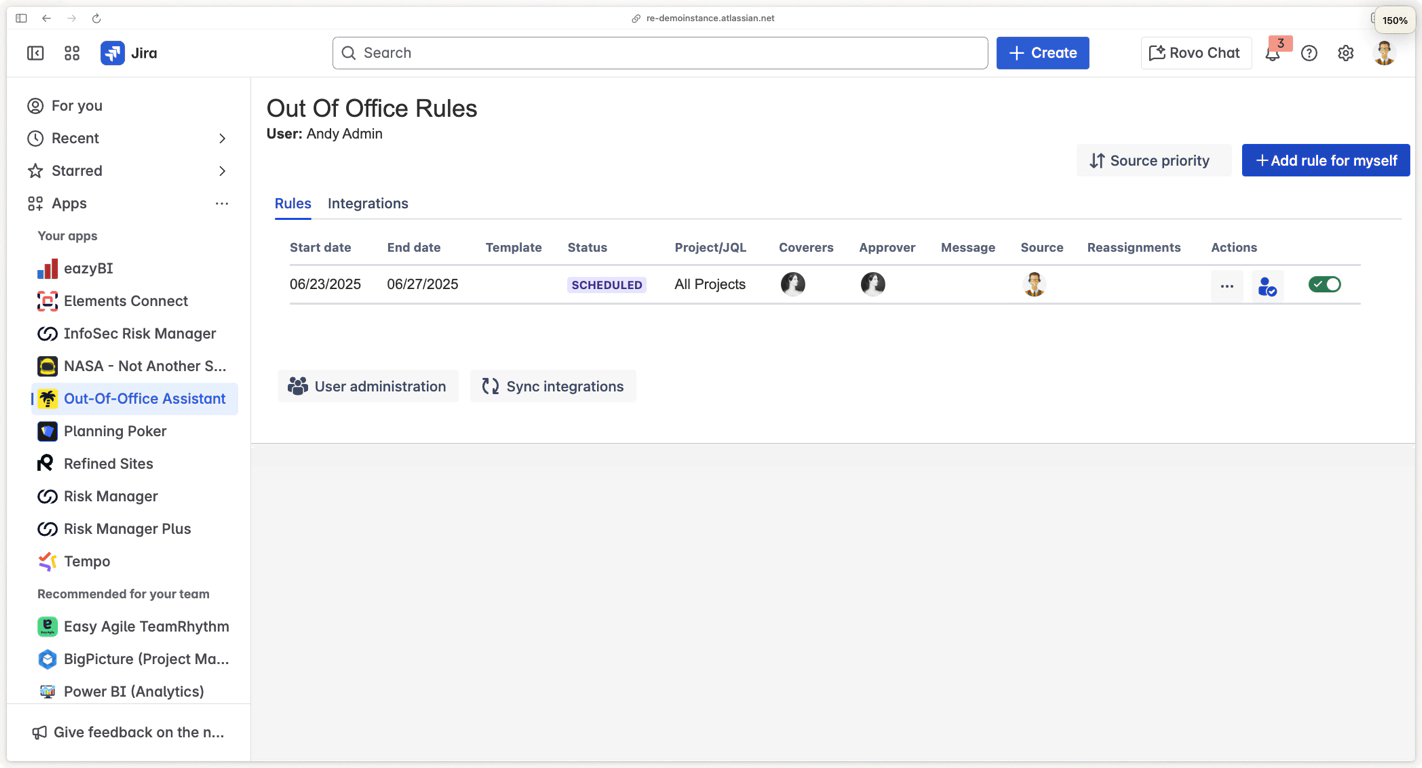Click the user approval icon in Actions

coord(1267,285)
